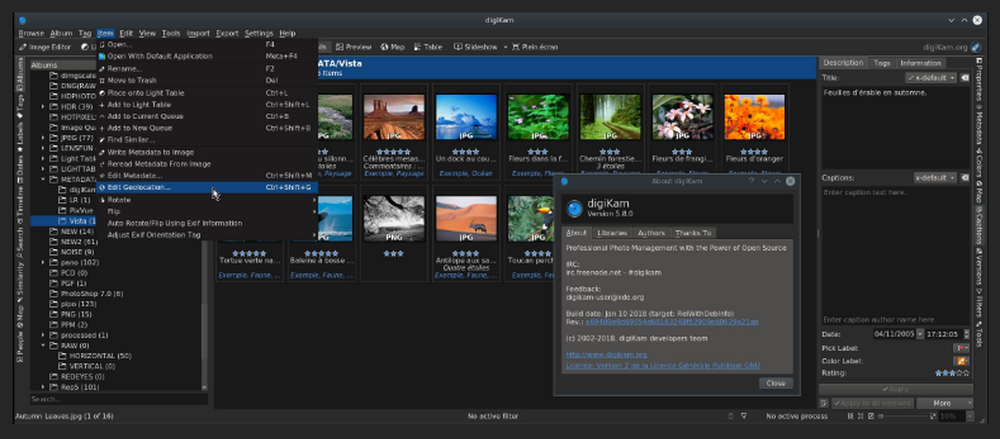The width and height of the screenshot is (1000, 439).
Task: Start the Slideshow
Action: pos(476,47)
